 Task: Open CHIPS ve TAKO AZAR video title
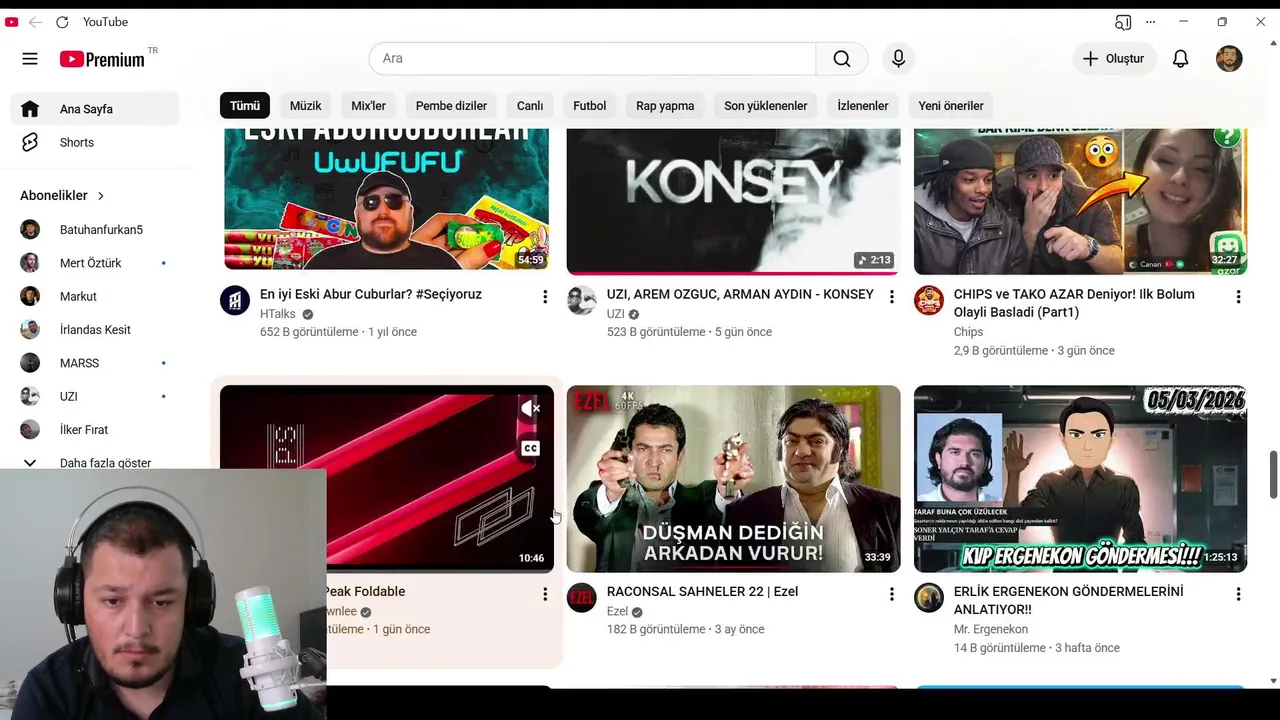pyautogui.click(x=1074, y=304)
